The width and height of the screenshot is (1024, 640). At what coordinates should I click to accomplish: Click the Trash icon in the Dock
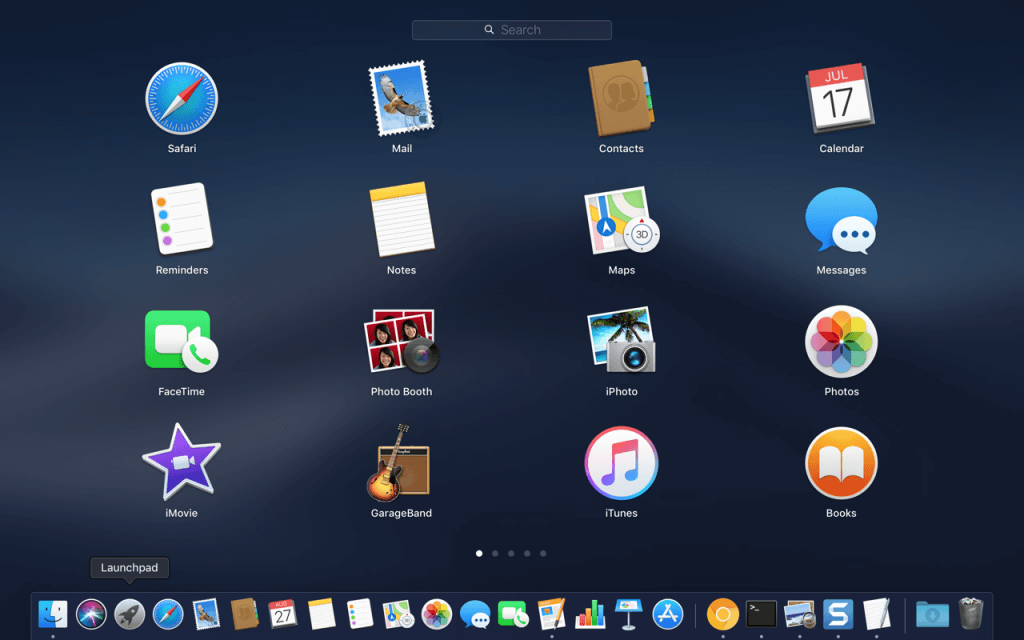tap(971, 614)
